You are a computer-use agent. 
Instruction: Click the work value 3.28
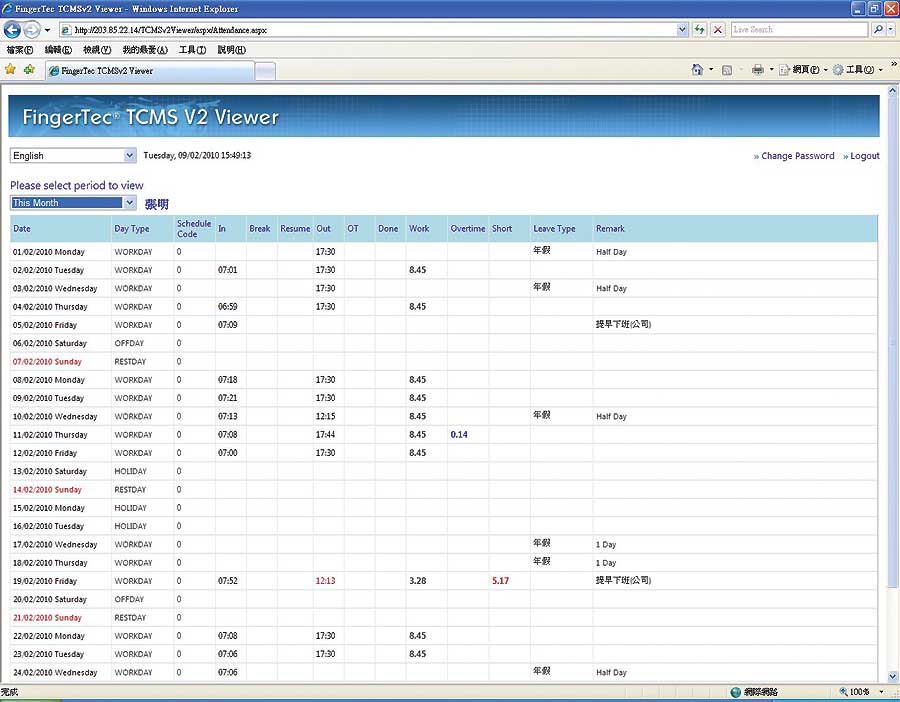[x=417, y=581]
